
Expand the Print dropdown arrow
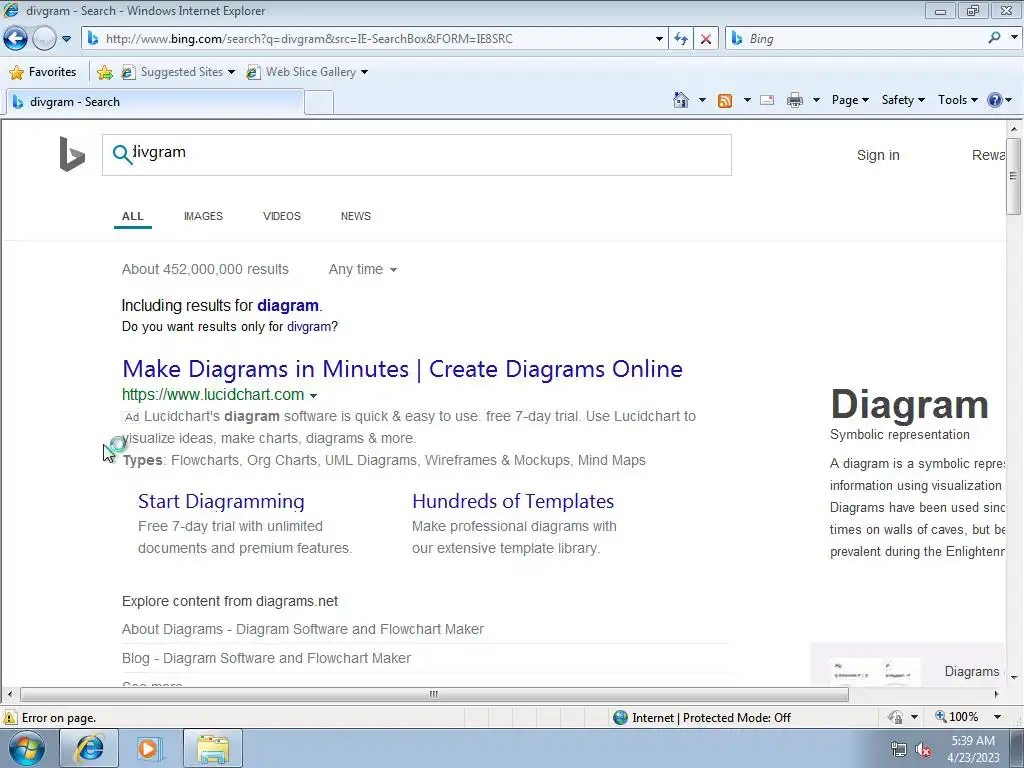click(x=816, y=100)
